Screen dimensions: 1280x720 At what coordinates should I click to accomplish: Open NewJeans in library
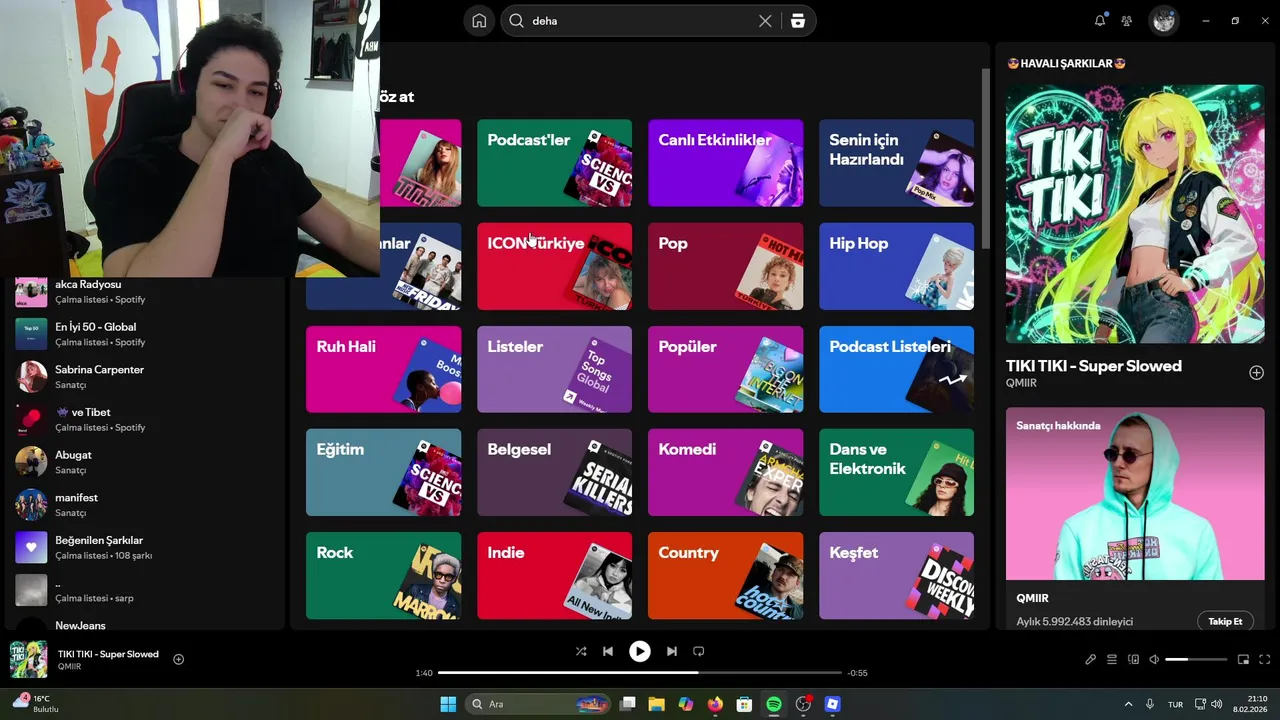145,624
